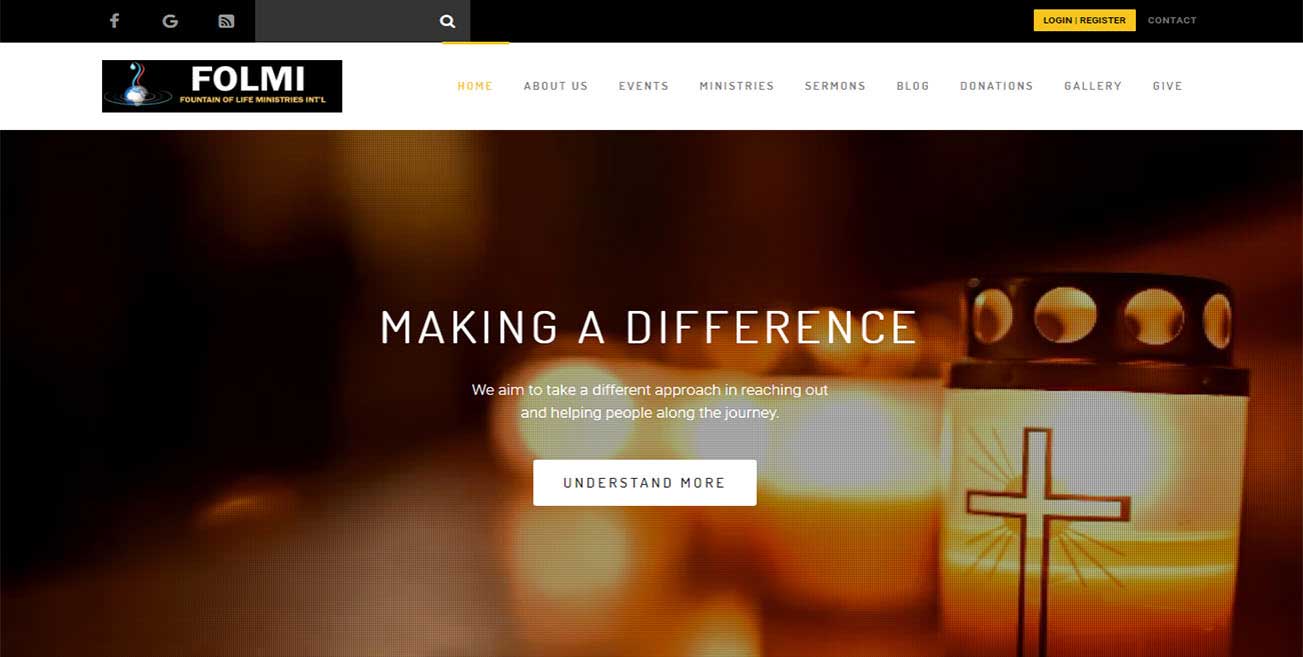The width and height of the screenshot is (1303, 657).
Task: Open the Gallery menu item
Action: point(1093,86)
